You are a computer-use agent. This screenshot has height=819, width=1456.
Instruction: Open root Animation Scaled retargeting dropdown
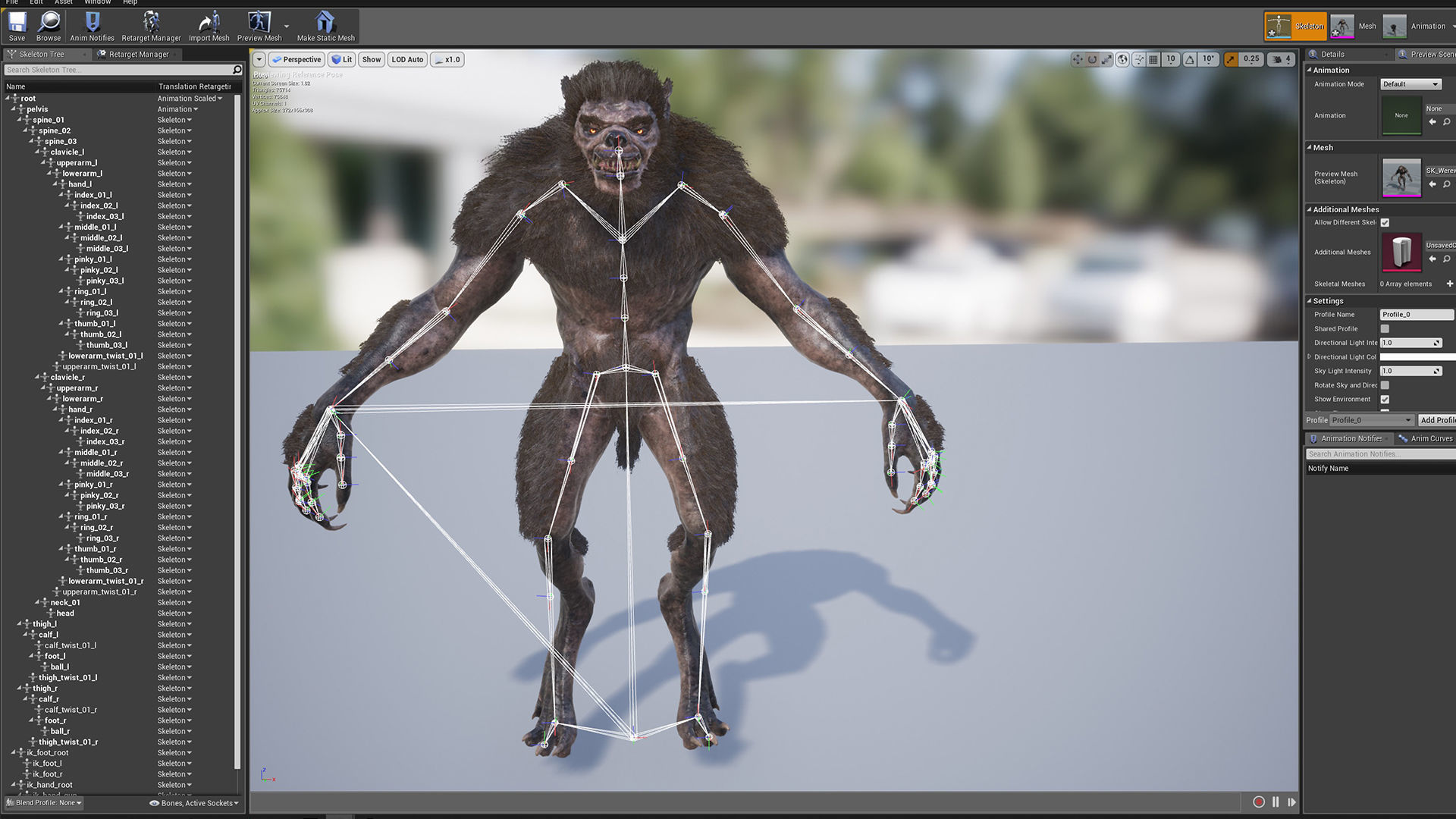[x=190, y=99]
